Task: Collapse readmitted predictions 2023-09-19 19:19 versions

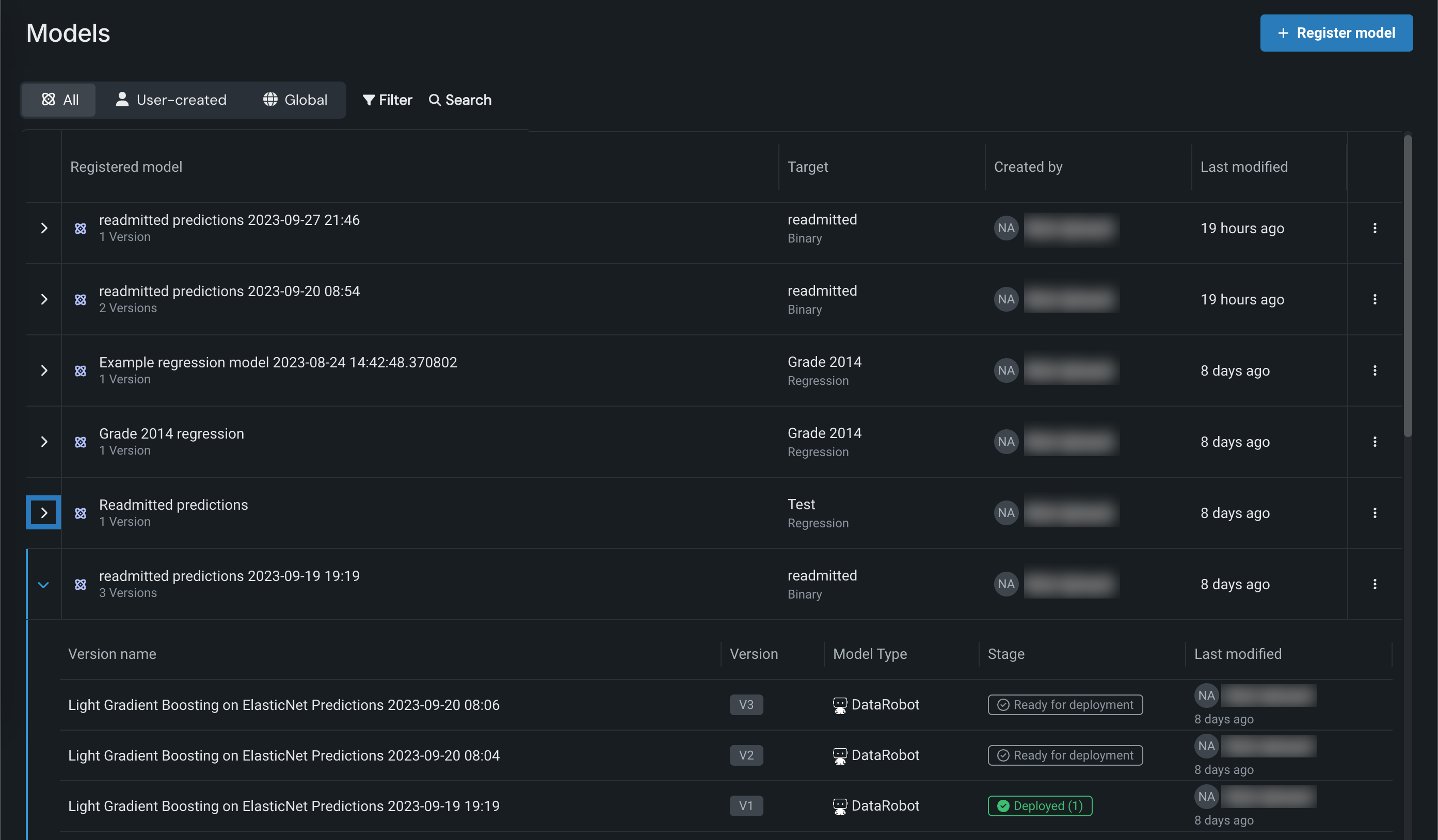Action: coord(43,585)
